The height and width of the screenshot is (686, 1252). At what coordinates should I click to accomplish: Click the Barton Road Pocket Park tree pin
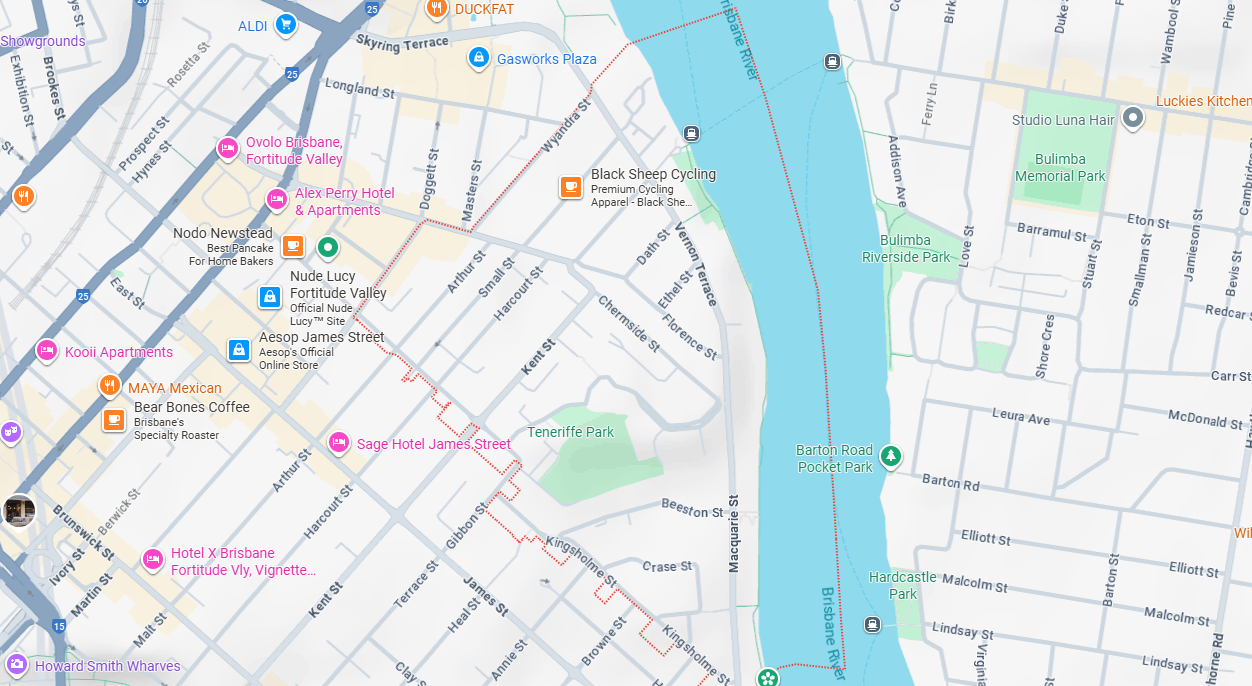(891, 457)
